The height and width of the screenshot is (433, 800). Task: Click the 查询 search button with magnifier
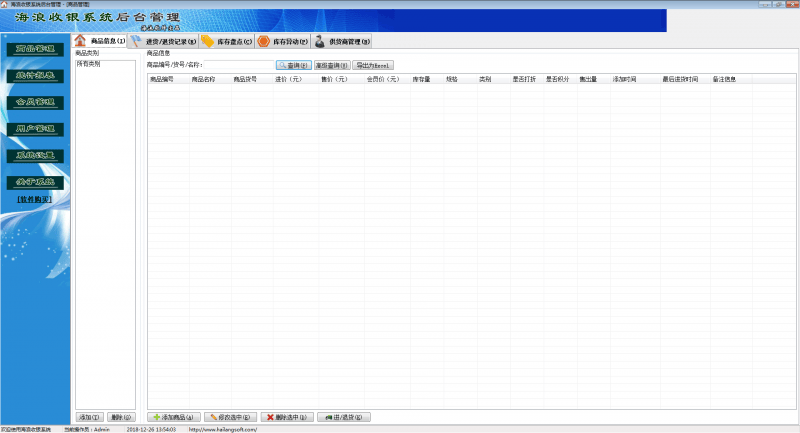point(292,65)
